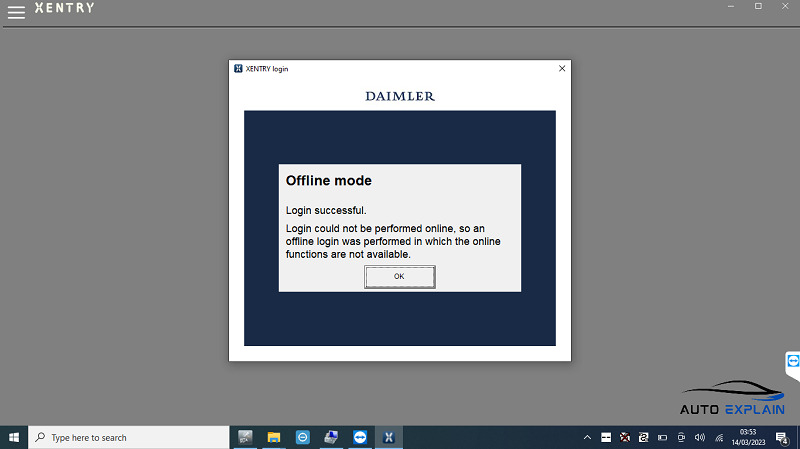The image size is (800, 449).
Task: Click the Offline mode heading
Action: pyautogui.click(x=329, y=181)
